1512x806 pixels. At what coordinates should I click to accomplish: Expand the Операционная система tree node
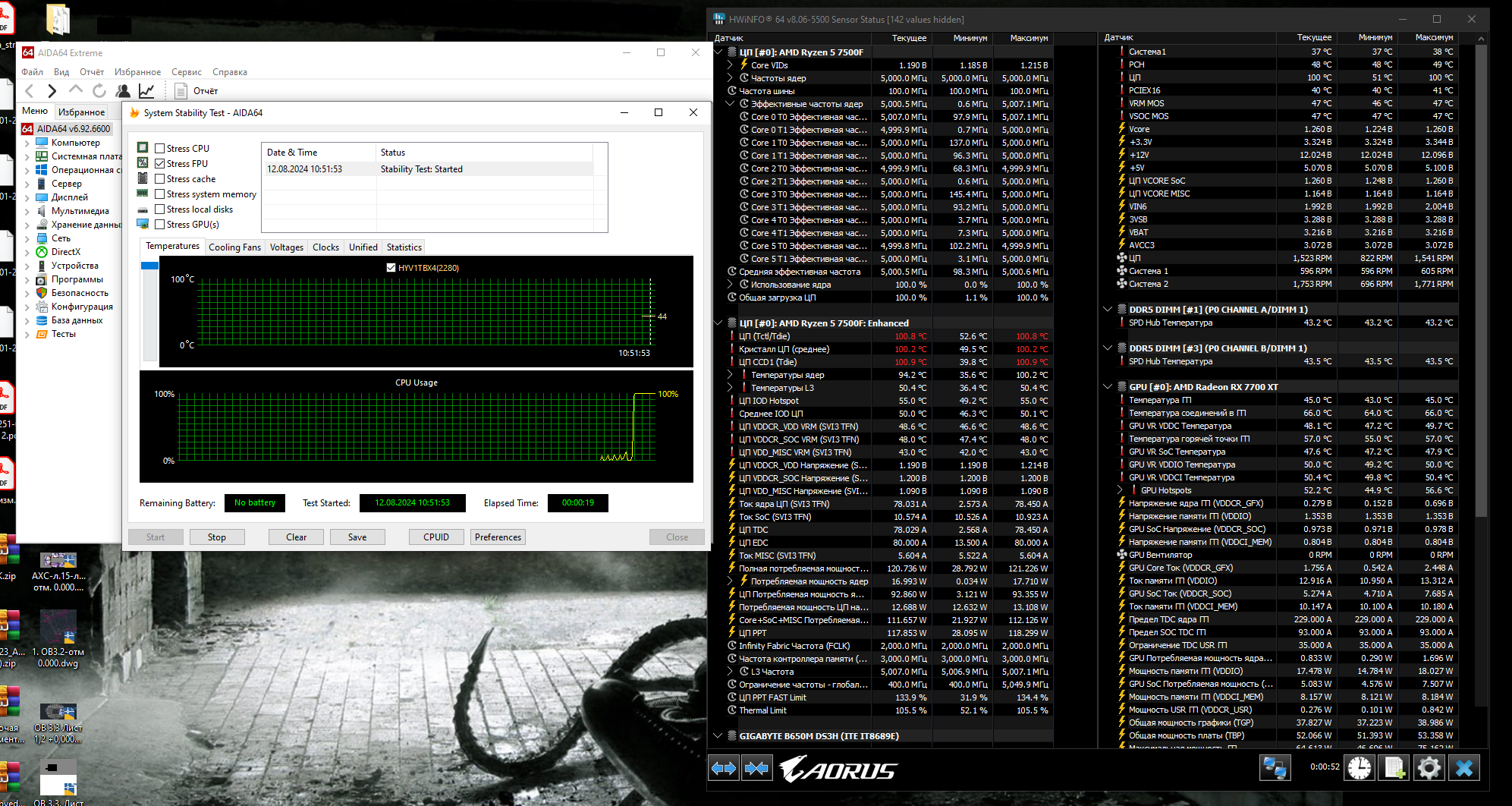[27, 170]
